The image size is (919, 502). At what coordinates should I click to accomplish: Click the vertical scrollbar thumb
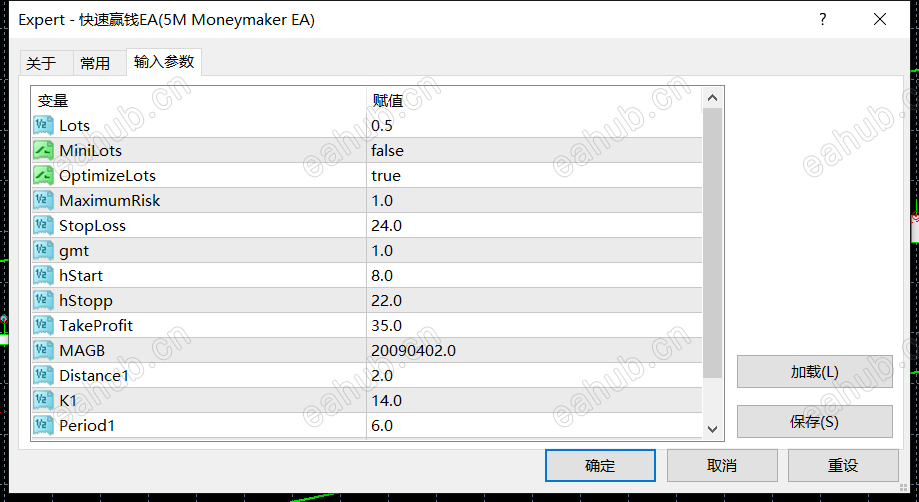(x=713, y=243)
